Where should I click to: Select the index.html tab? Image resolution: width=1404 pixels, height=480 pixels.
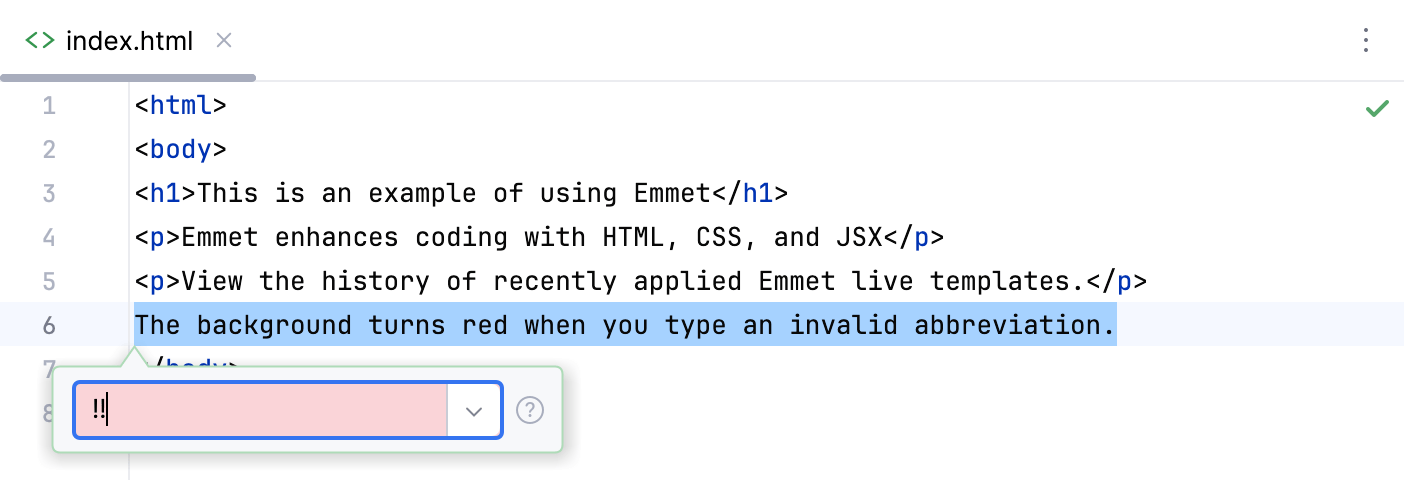(129, 40)
